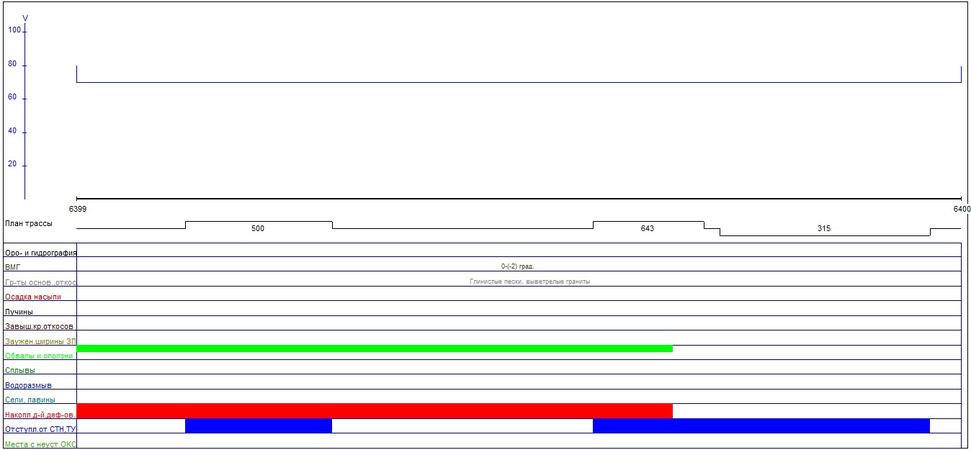Select the 'Водоразмыв' row label
This screenshot has height=450, width=971.
28,385
